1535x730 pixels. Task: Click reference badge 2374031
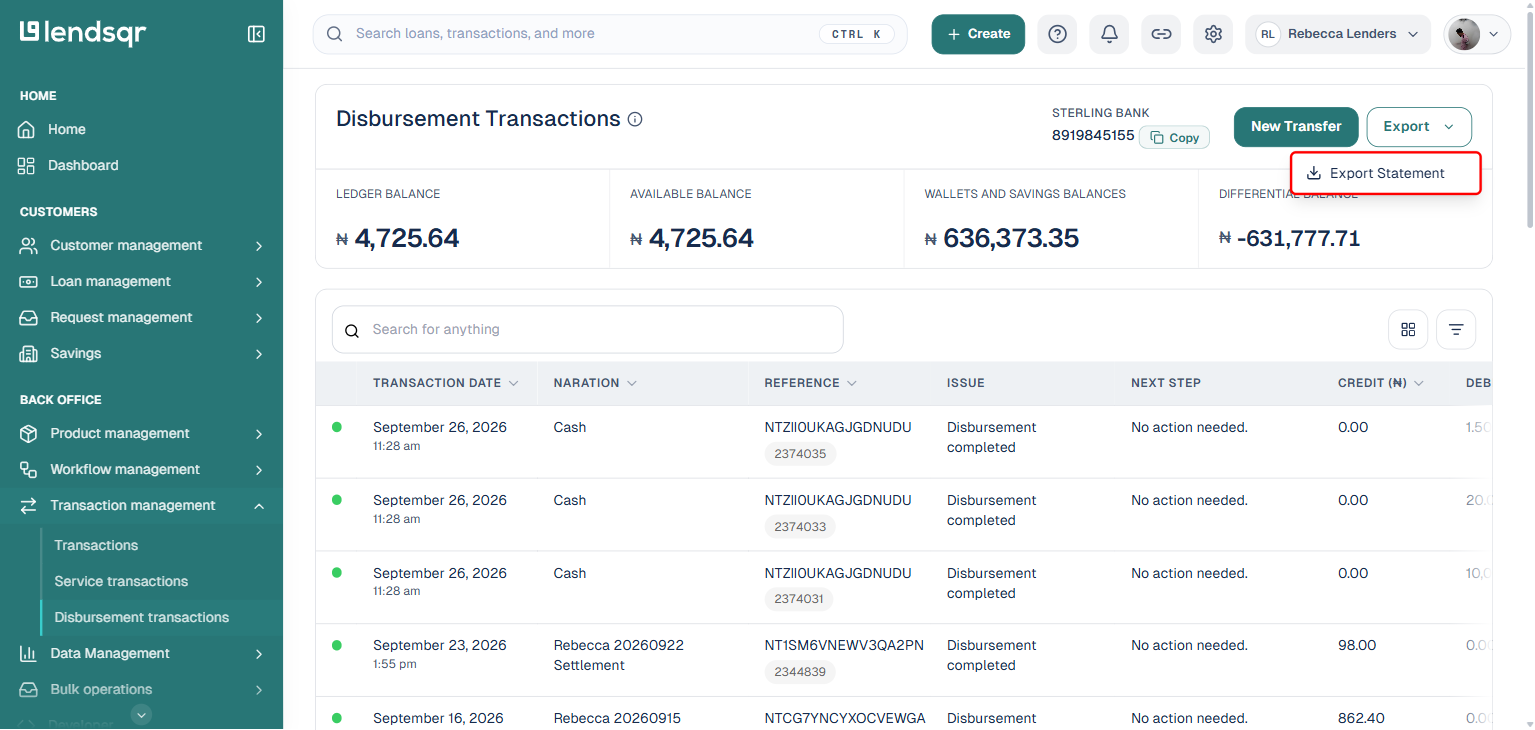coord(799,599)
